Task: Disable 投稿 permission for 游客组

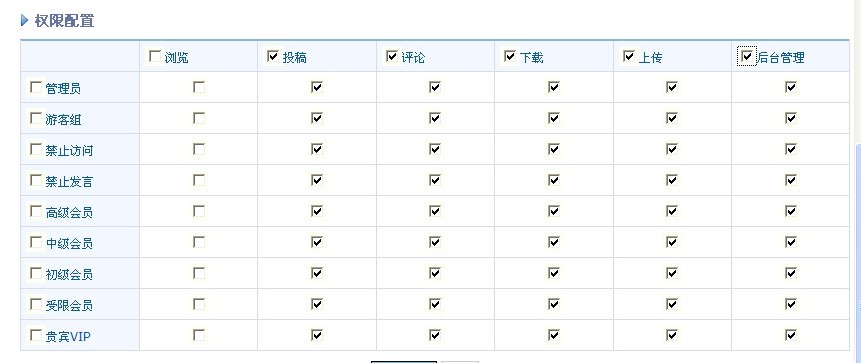Action: (317, 118)
